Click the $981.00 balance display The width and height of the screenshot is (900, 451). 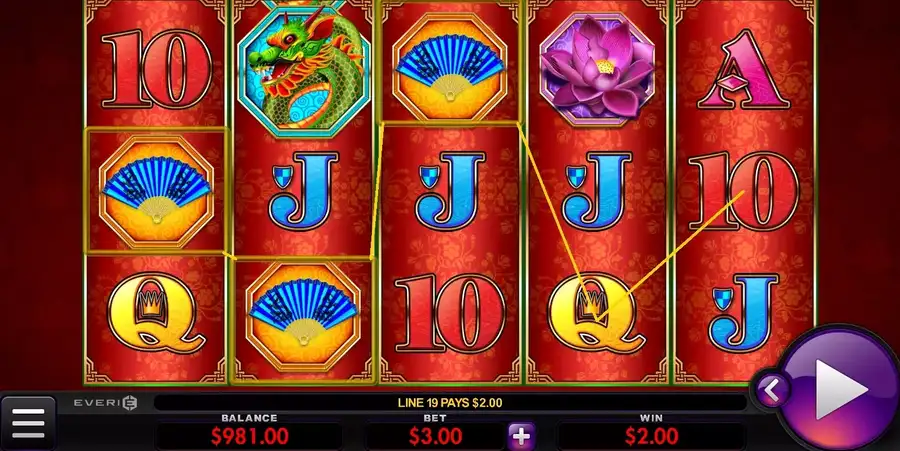tap(249, 437)
